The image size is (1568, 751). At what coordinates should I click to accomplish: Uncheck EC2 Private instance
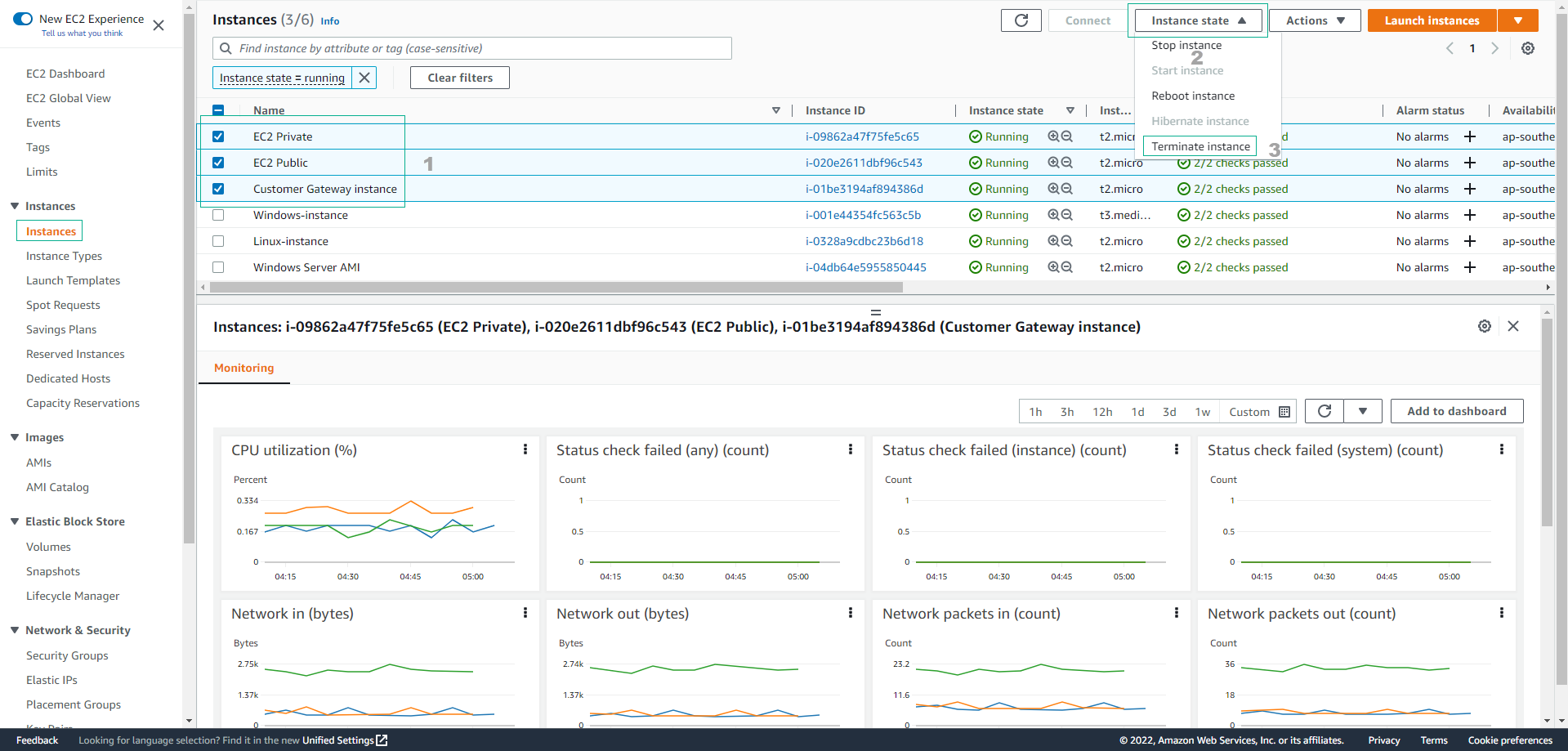pos(218,136)
